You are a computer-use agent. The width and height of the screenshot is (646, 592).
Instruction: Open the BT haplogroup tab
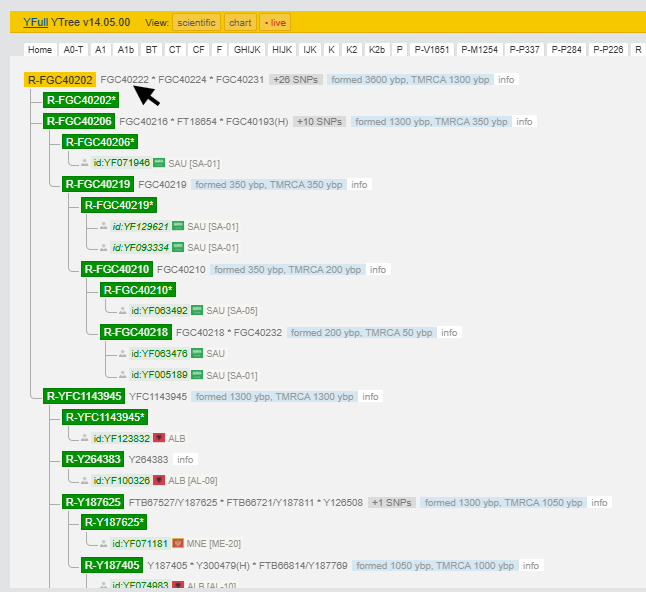coord(151,50)
